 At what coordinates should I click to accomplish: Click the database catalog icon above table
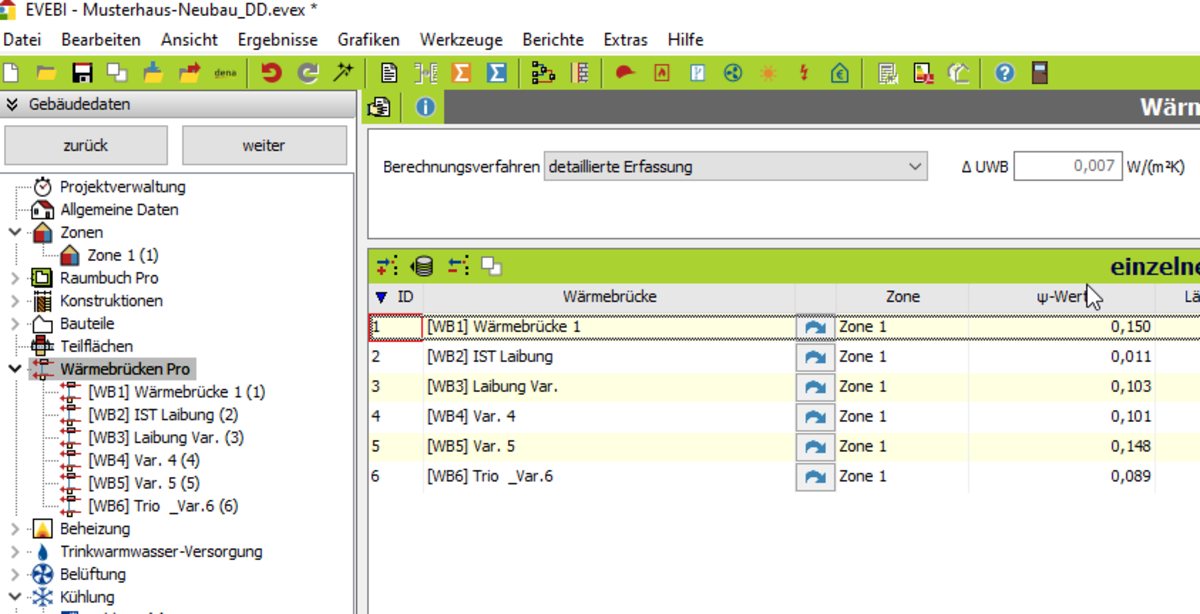tap(422, 266)
